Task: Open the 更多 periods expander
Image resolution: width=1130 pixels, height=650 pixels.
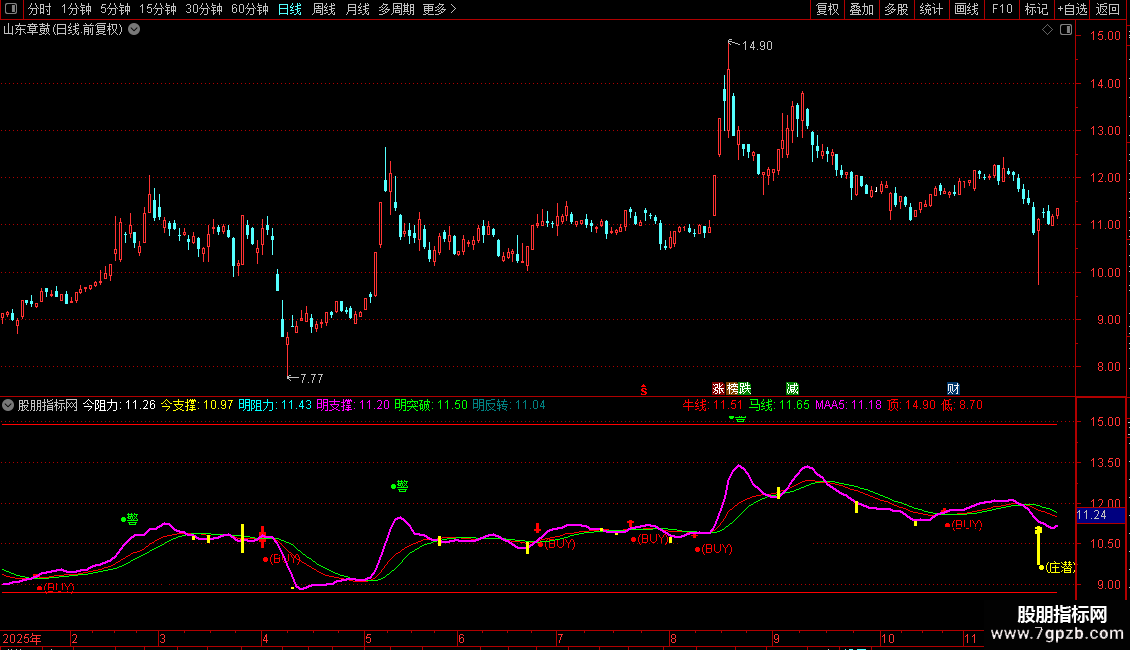Action: 439,9
